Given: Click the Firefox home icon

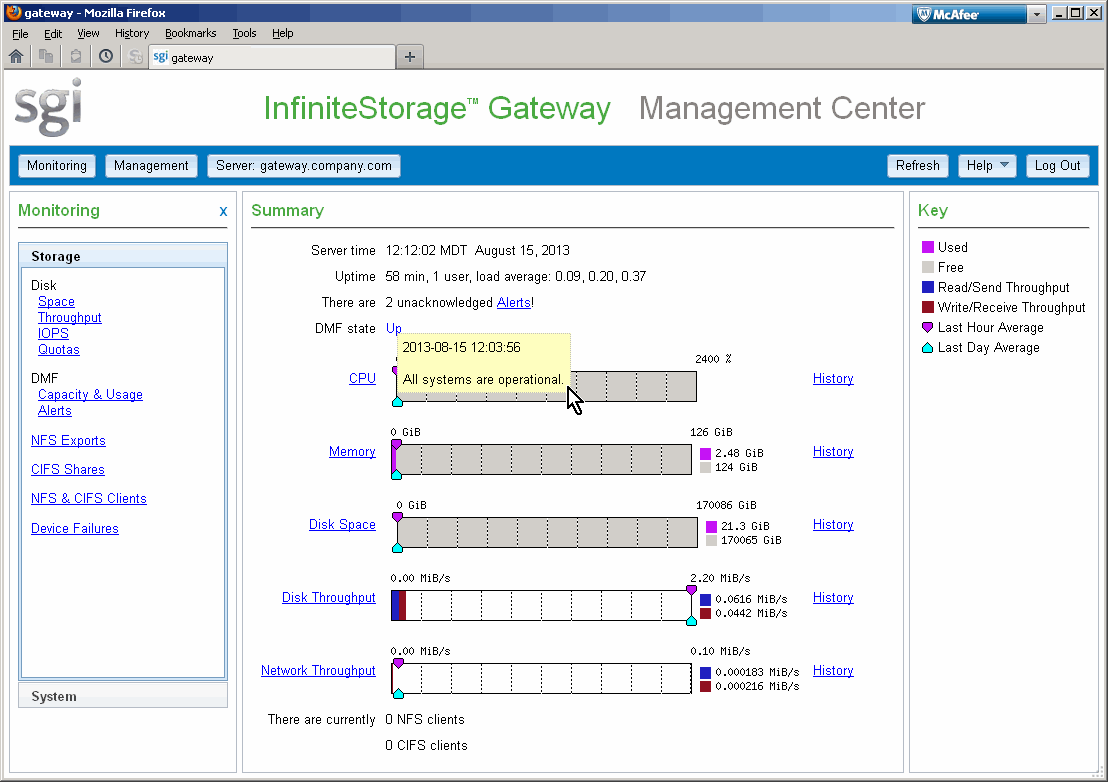Looking at the screenshot, I should point(16,57).
